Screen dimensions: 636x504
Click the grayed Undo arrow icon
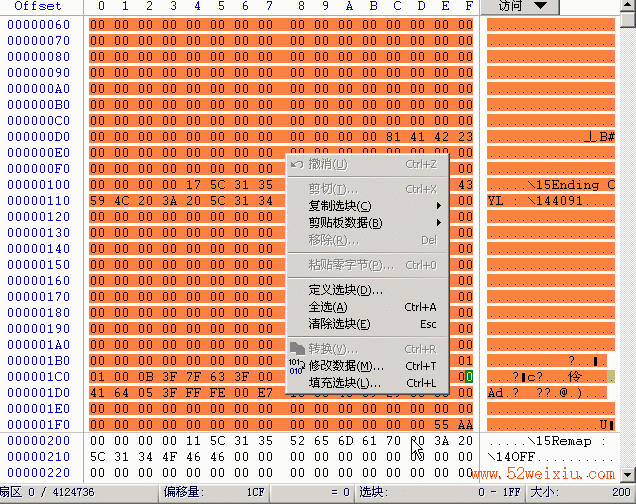click(x=297, y=165)
